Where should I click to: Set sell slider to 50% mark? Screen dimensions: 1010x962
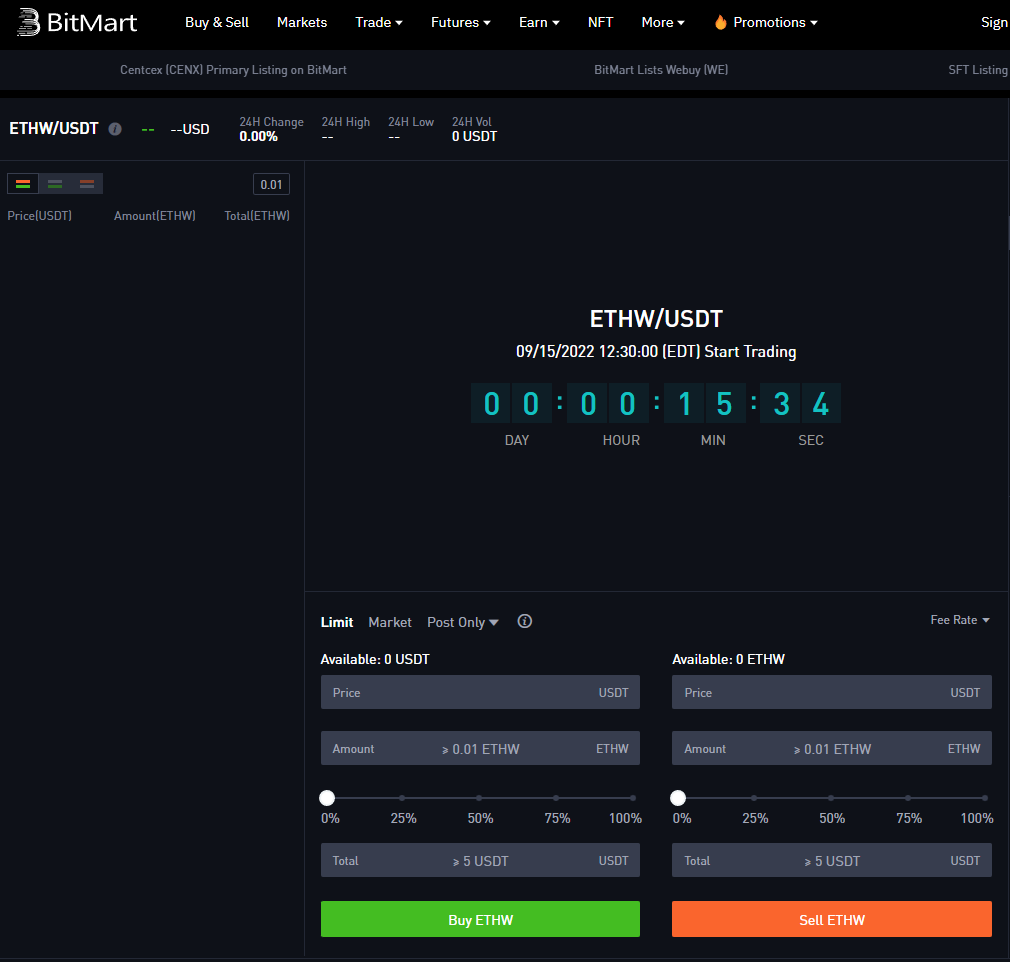[x=831, y=798]
